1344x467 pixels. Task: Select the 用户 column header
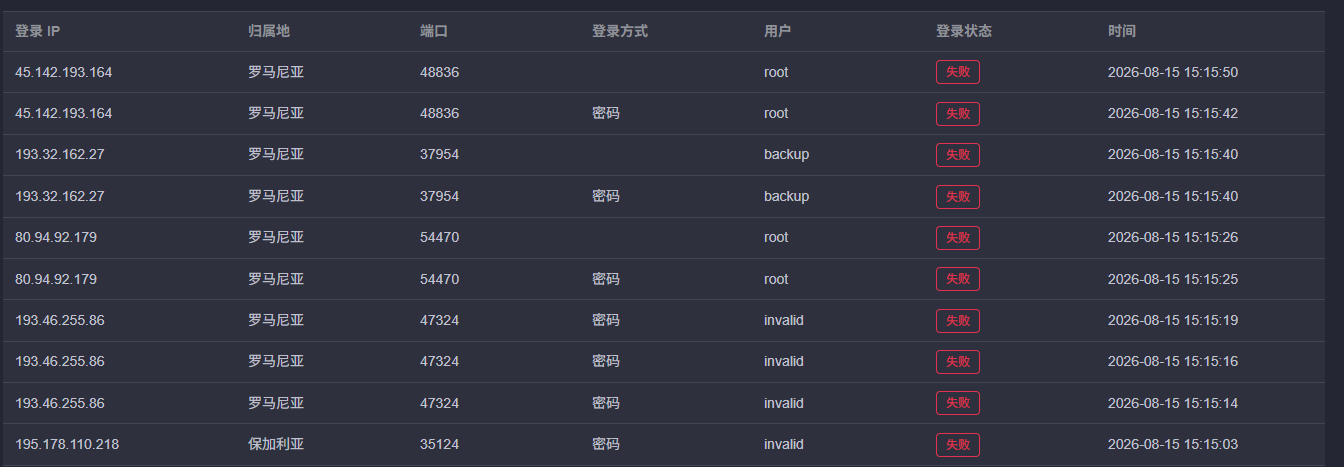click(778, 31)
